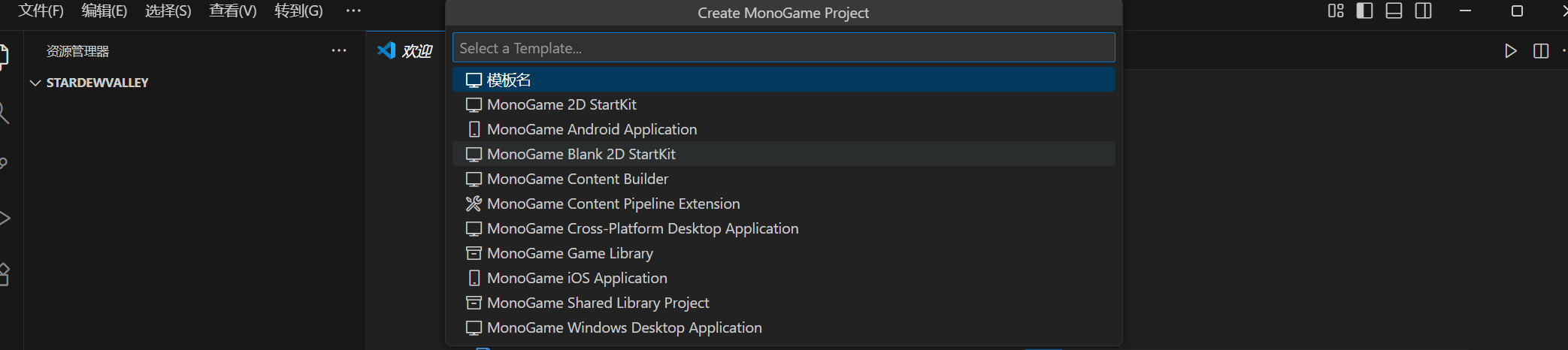The image size is (1568, 350).
Task: Click phone icon beside MonoGame iOS Application
Action: 474,278
